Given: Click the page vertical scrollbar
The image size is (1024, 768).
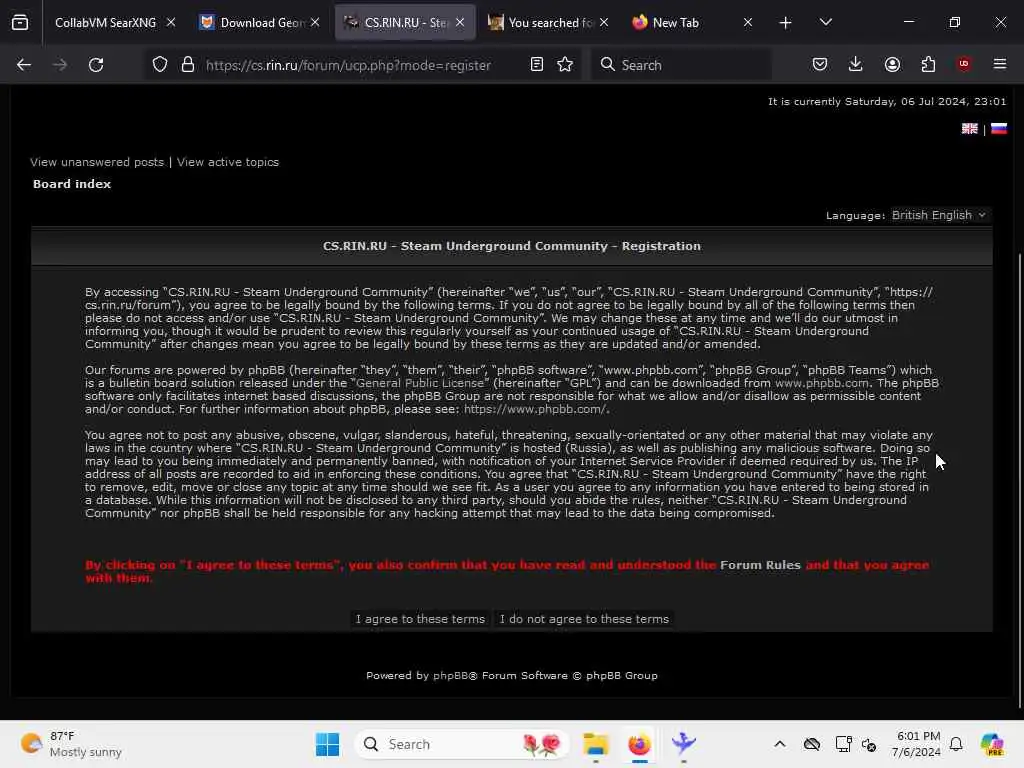Looking at the screenshot, I should point(1019,480).
